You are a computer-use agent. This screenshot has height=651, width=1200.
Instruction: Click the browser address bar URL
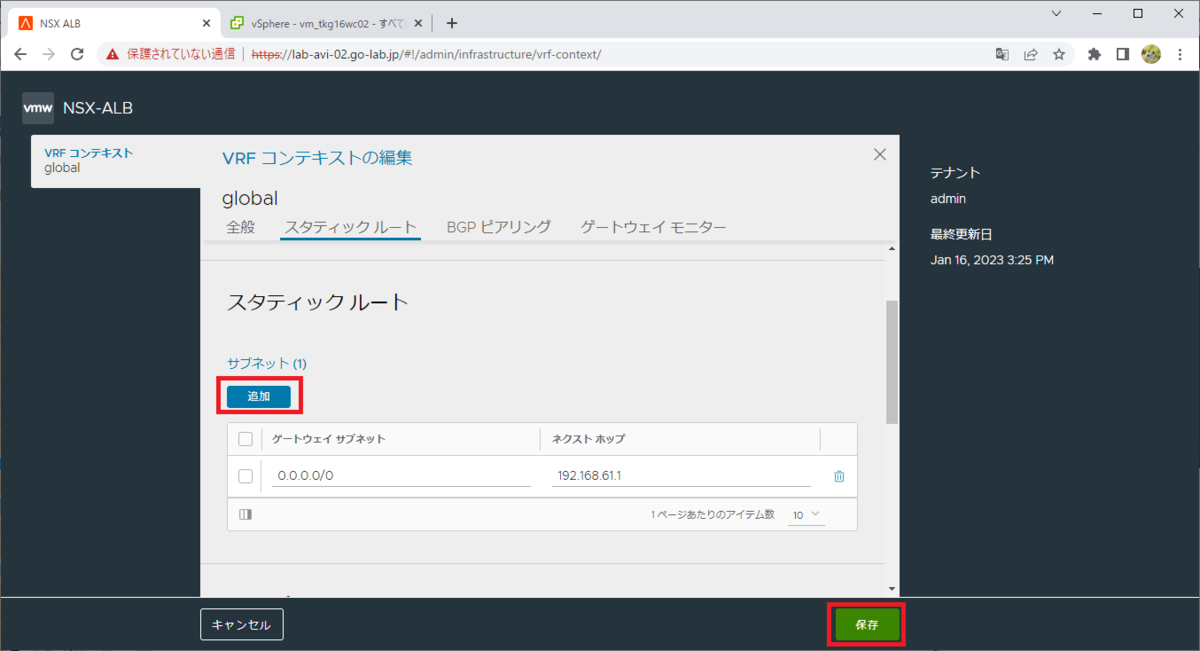[x=426, y=54]
